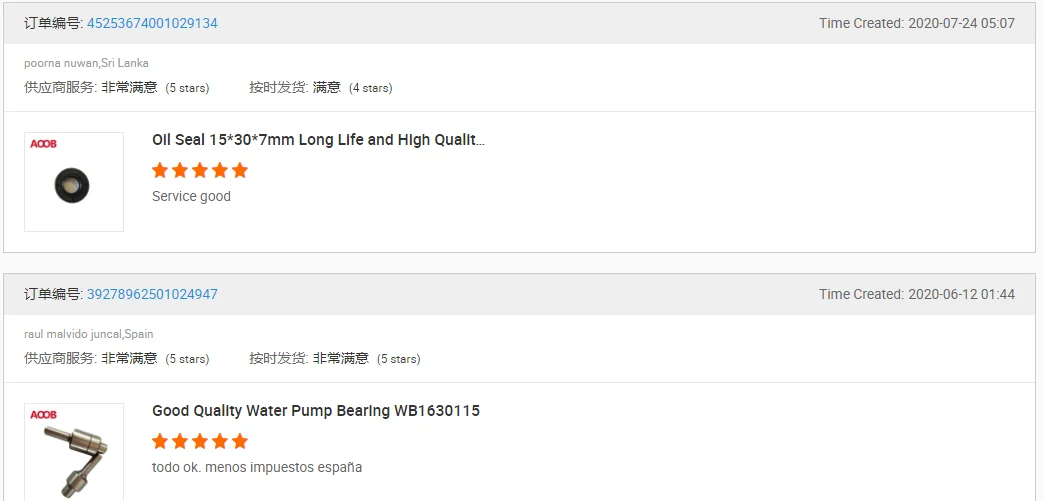The width and height of the screenshot is (1044, 501).
Task: Click the ACOB logo on Oil Seal image
Action: [x=43, y=144]
